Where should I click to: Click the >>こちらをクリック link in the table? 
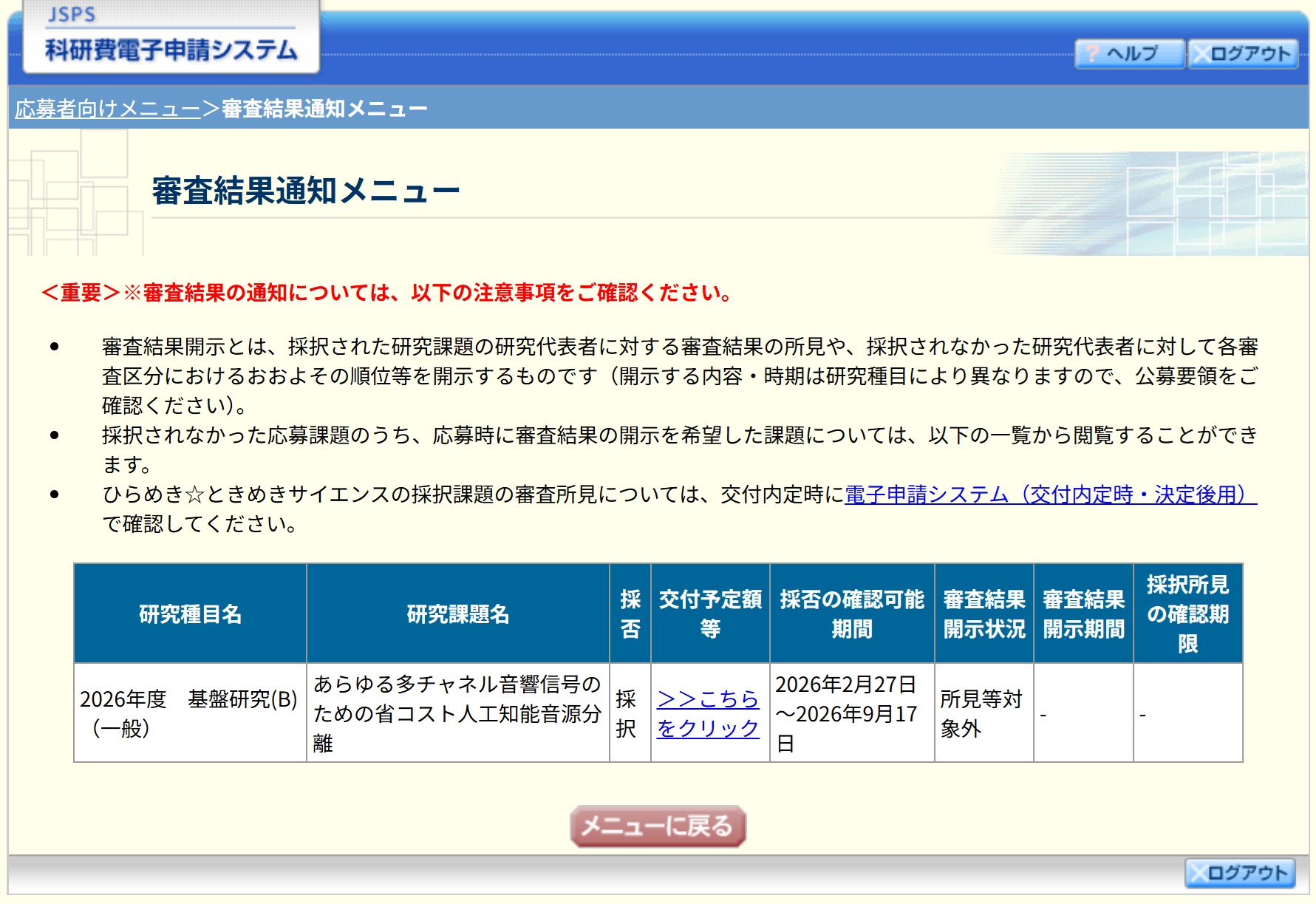pos(707,713)
